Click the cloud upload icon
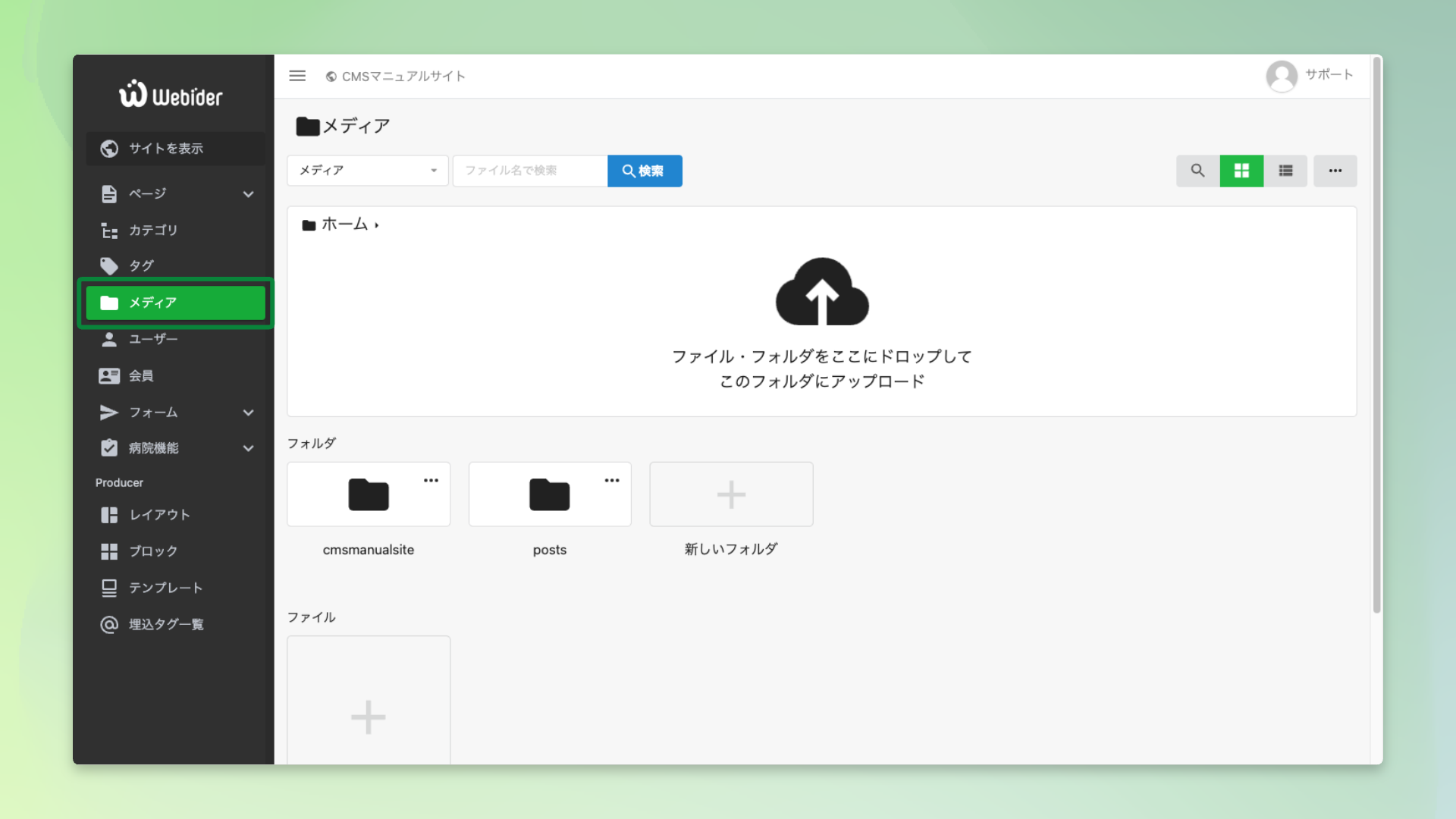 [x=822, y=293]
